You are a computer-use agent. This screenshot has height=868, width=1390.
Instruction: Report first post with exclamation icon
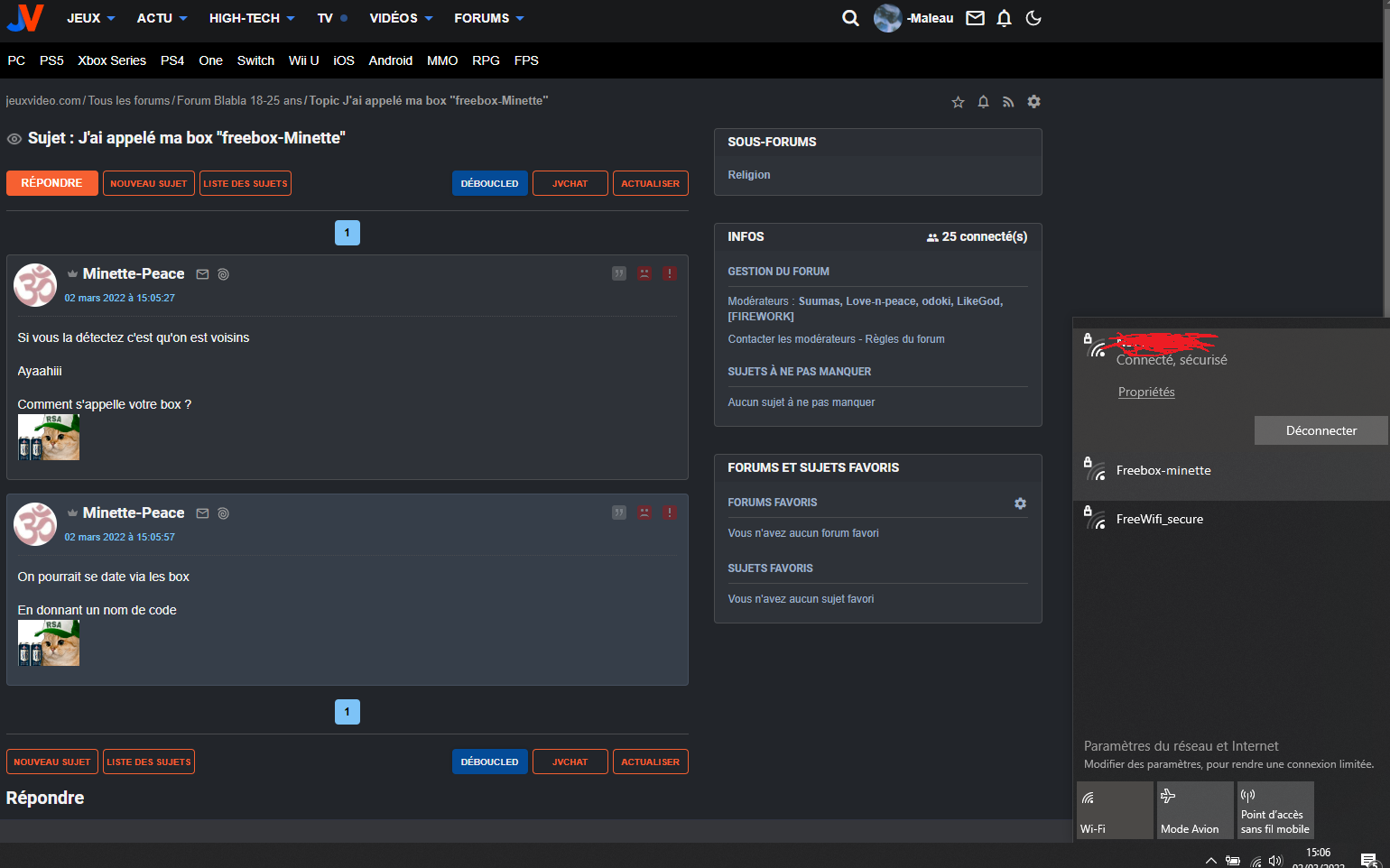click(x=670, y=273)
